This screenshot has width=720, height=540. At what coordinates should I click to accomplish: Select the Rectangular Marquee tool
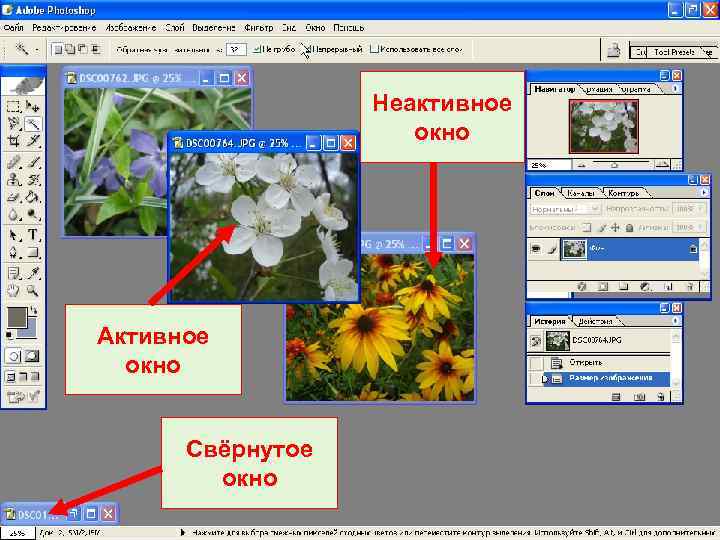click(14, 107)
